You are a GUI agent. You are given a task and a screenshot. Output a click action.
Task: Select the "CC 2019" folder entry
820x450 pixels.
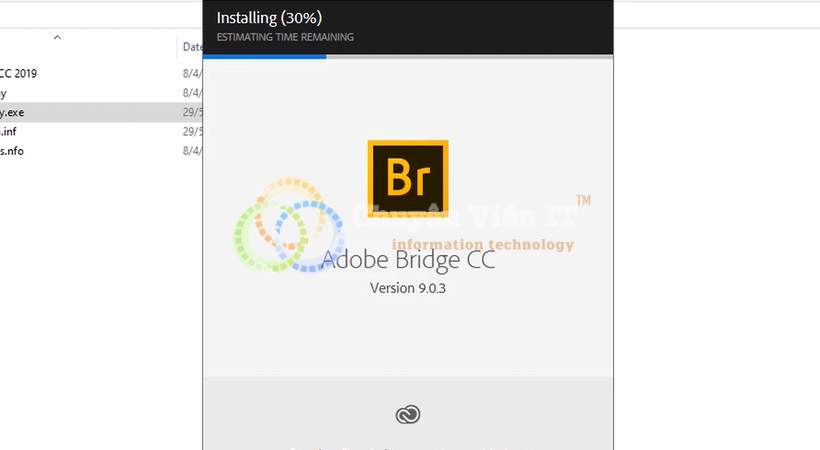[x=18, y=73]
